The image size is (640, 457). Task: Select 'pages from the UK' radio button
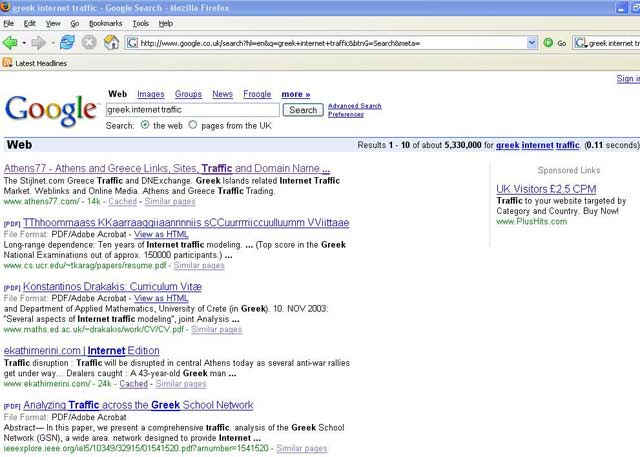click(193, 125)
